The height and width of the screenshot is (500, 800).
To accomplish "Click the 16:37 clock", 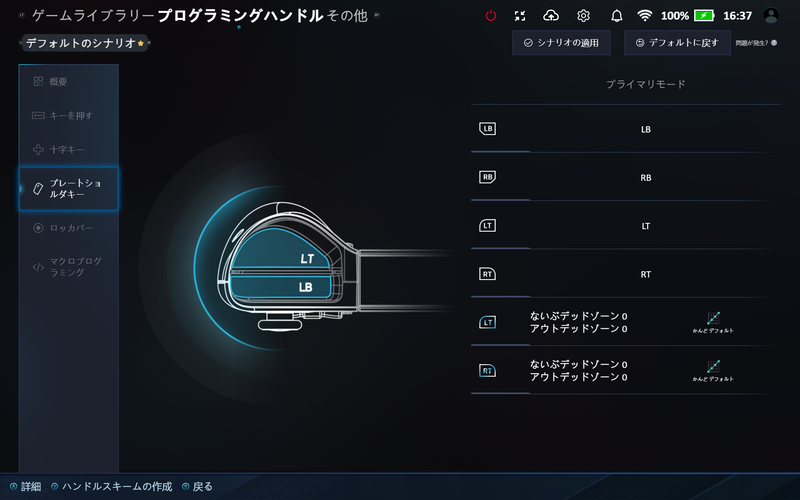I will (737, 16).
